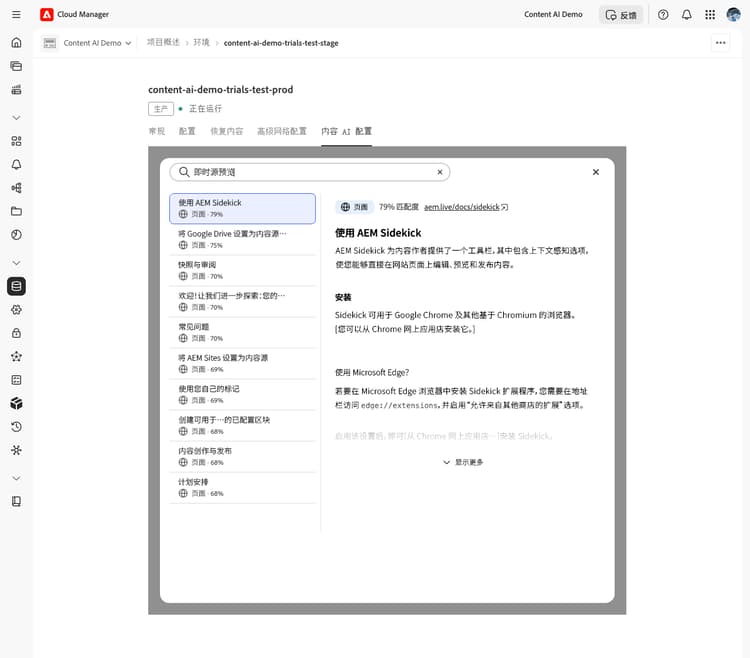Switch to the 配置 tab
Image resolution: width=750 pixels, height=658 pixels.
pyautogui.click(x=187, y=132)
